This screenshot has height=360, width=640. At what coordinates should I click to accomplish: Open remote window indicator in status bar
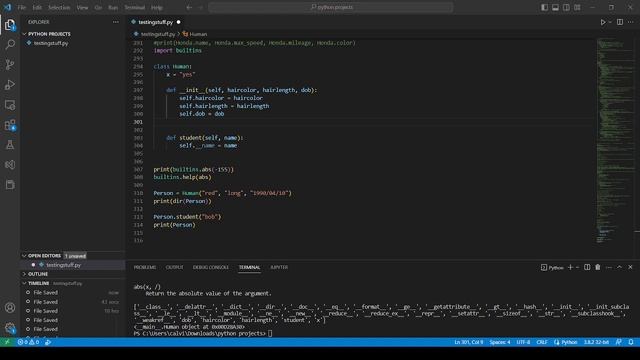[x=7, y=342]
